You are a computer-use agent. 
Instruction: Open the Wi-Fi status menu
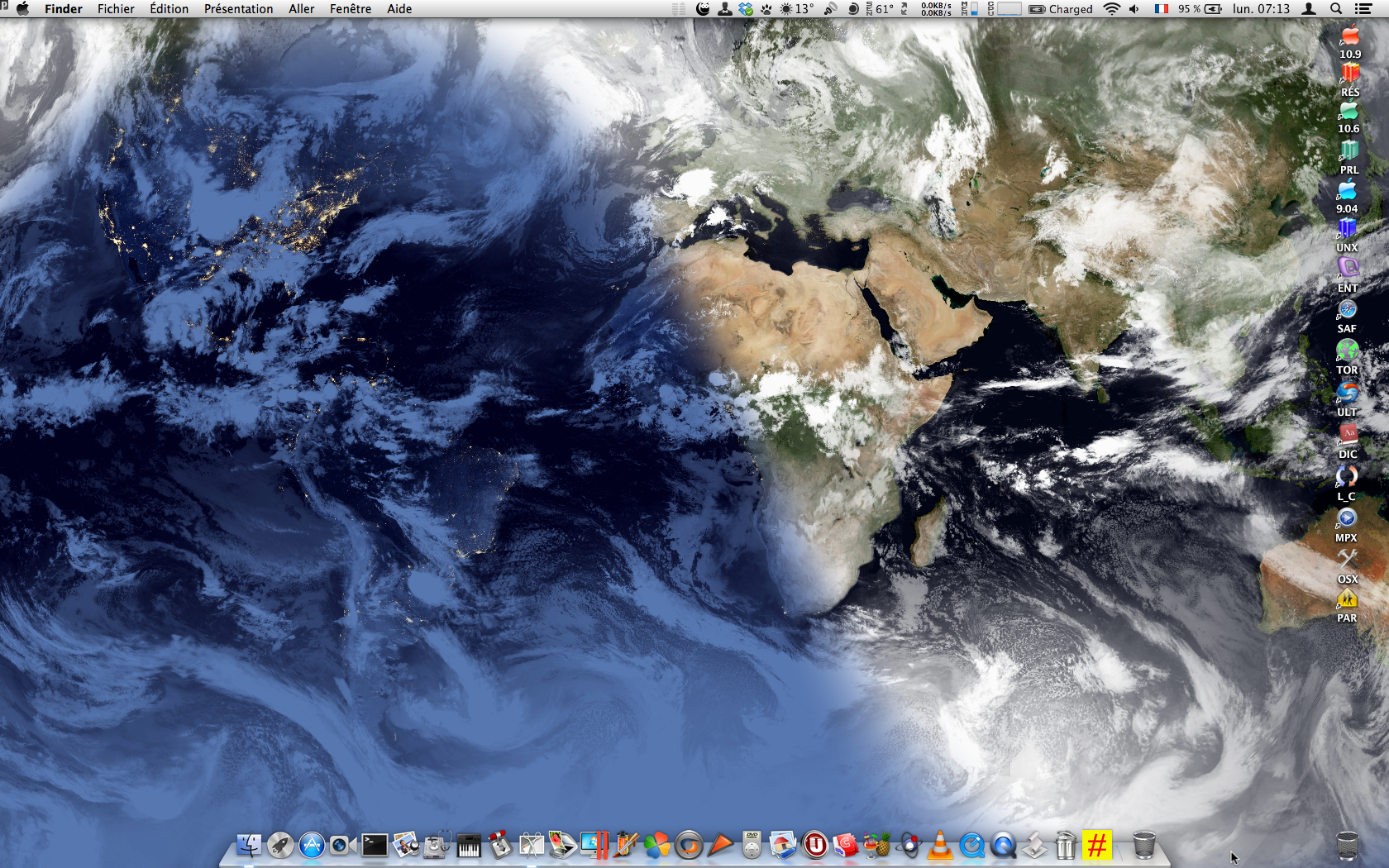tap(1112, 9)
